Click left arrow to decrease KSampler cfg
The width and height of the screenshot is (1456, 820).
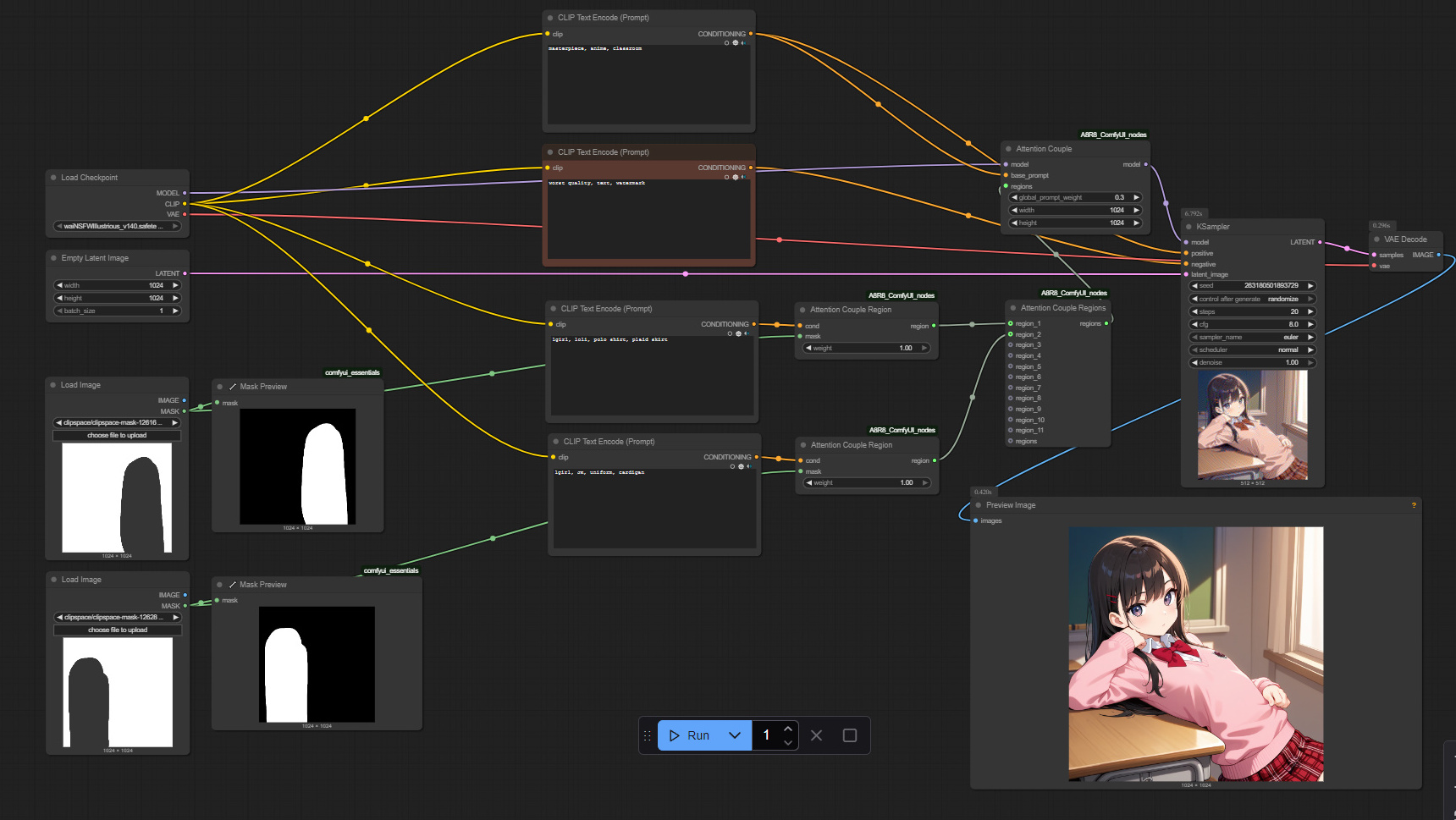(1194, 324)
